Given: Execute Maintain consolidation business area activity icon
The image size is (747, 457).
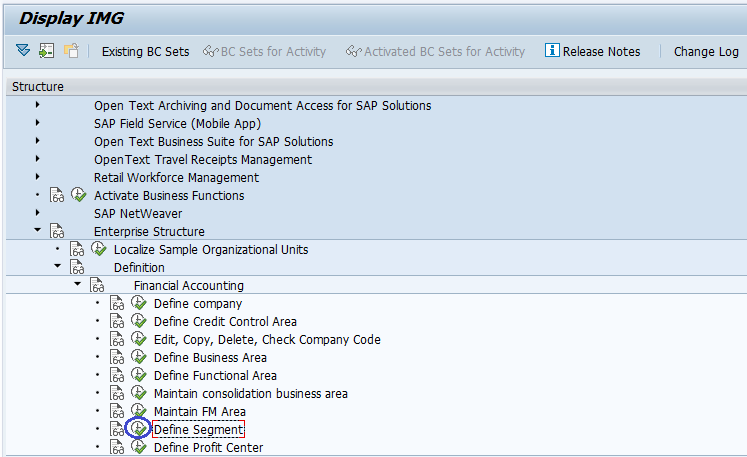Looking at the screenshot, I should coord(139,393).
